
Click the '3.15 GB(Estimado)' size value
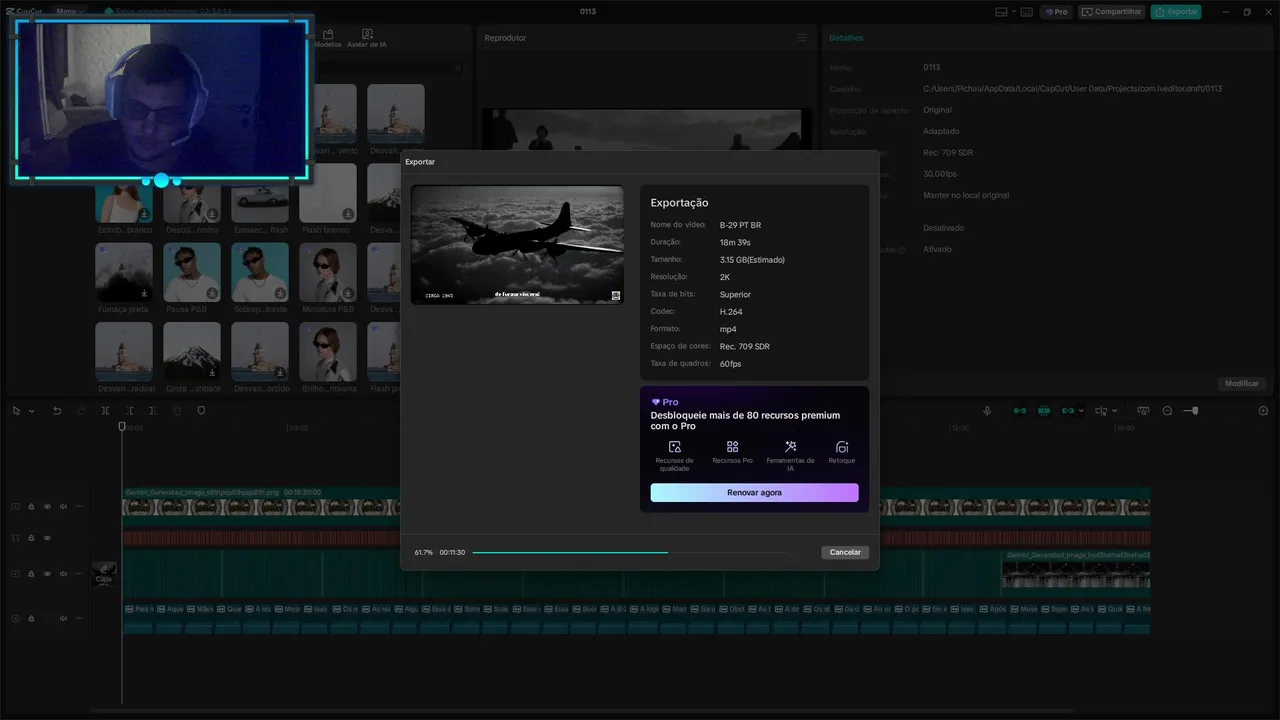pyautogui.click(x=752, y=259)
